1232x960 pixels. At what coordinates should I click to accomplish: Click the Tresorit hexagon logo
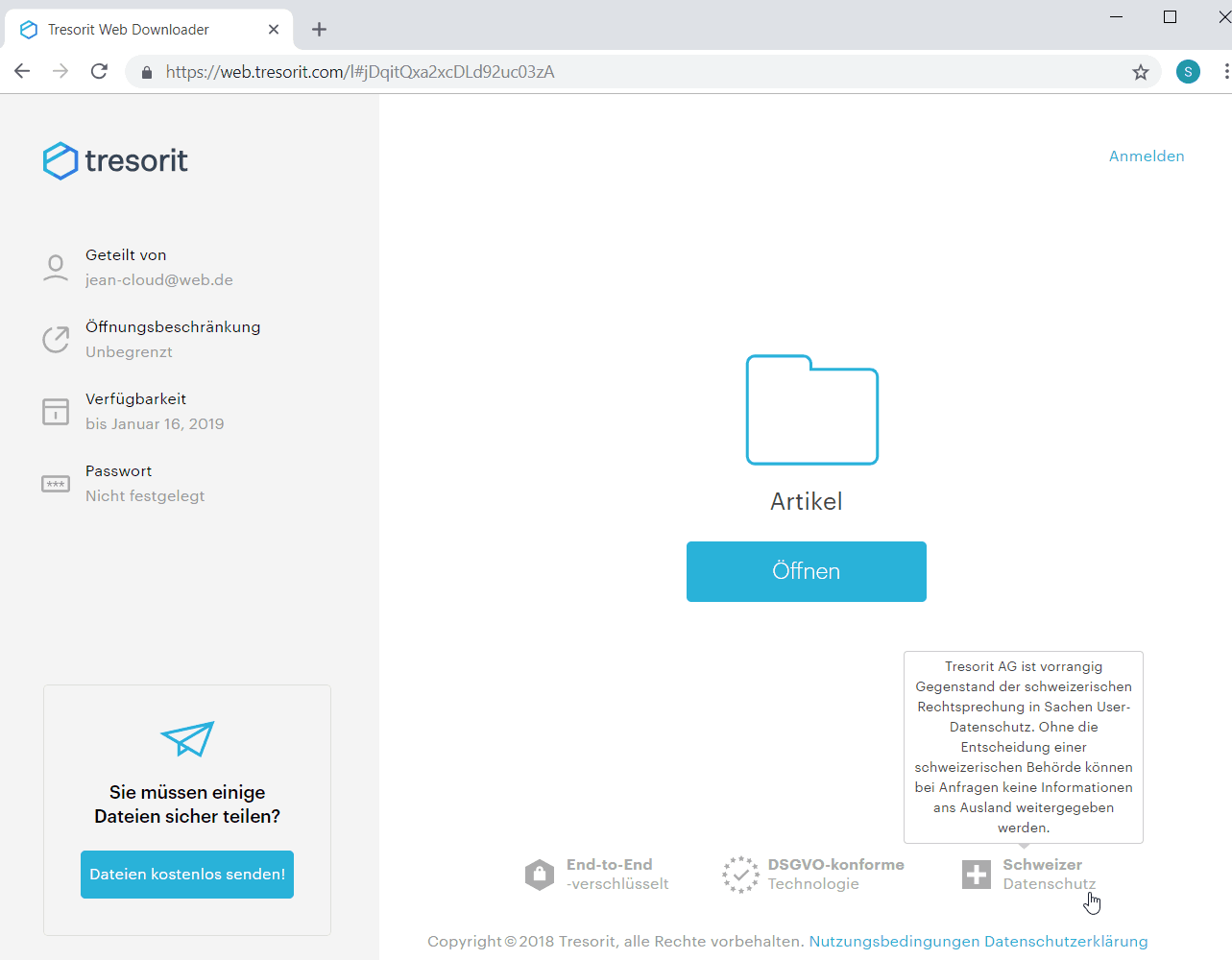60,160
